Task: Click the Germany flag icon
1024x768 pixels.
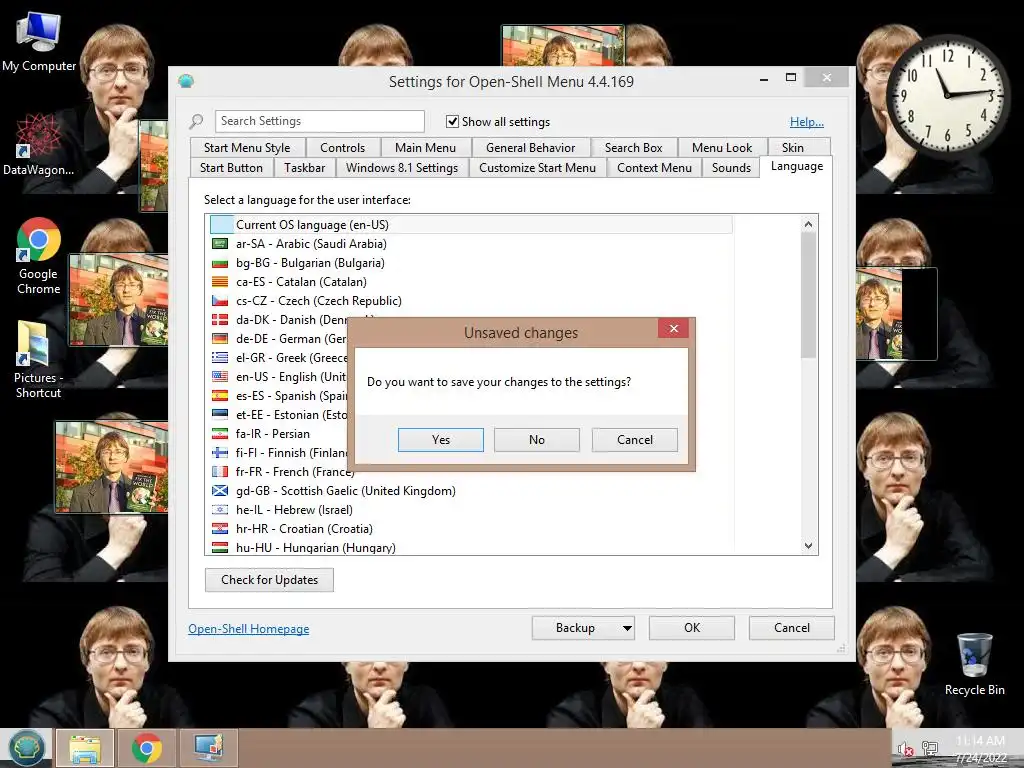Action: click(x=220, y=338)
